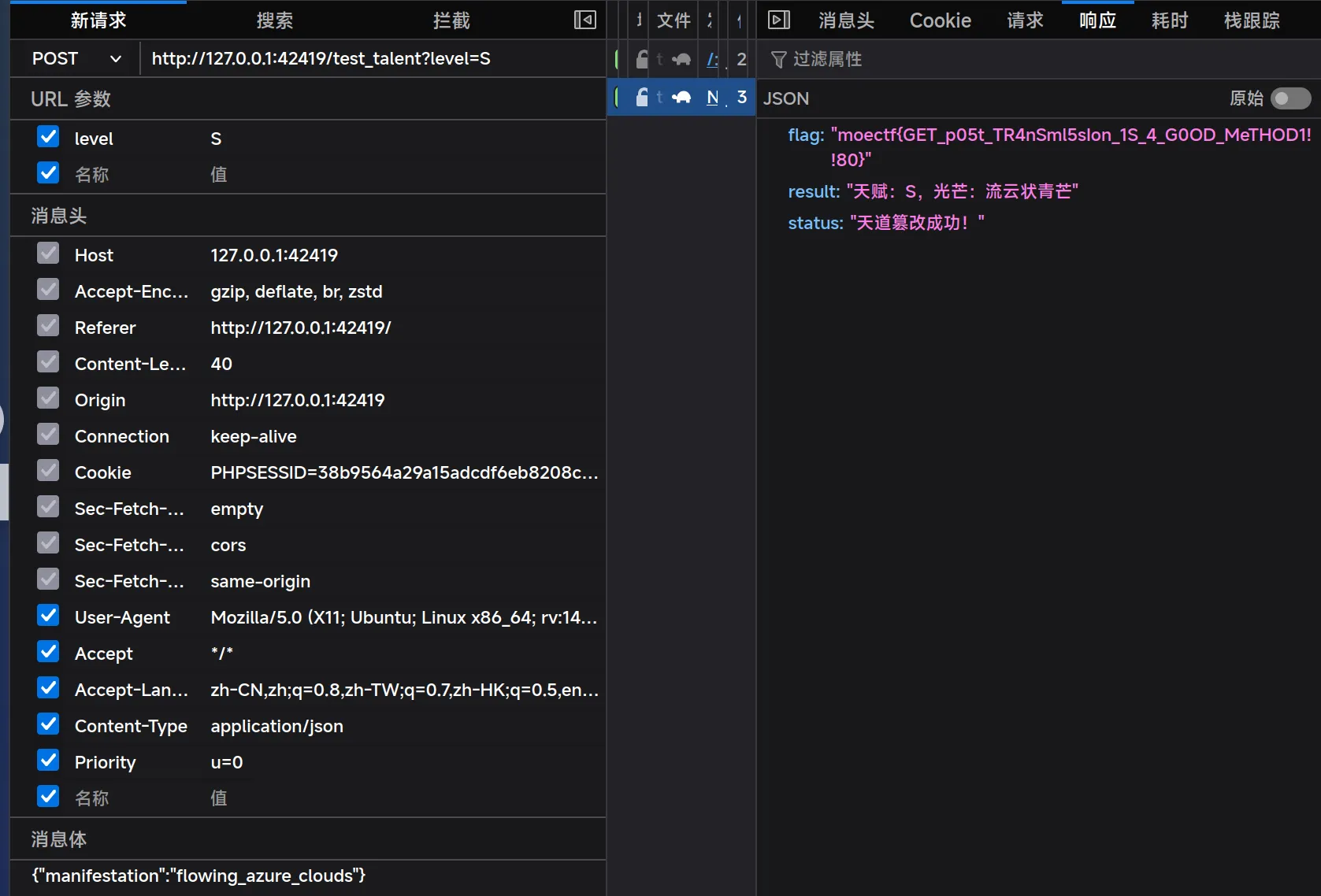Image resolution: width=1321 pixels, height=896 pixels.
Task: Uncheck the Content-Type header checkbox
Action: [x=48, y=724]
